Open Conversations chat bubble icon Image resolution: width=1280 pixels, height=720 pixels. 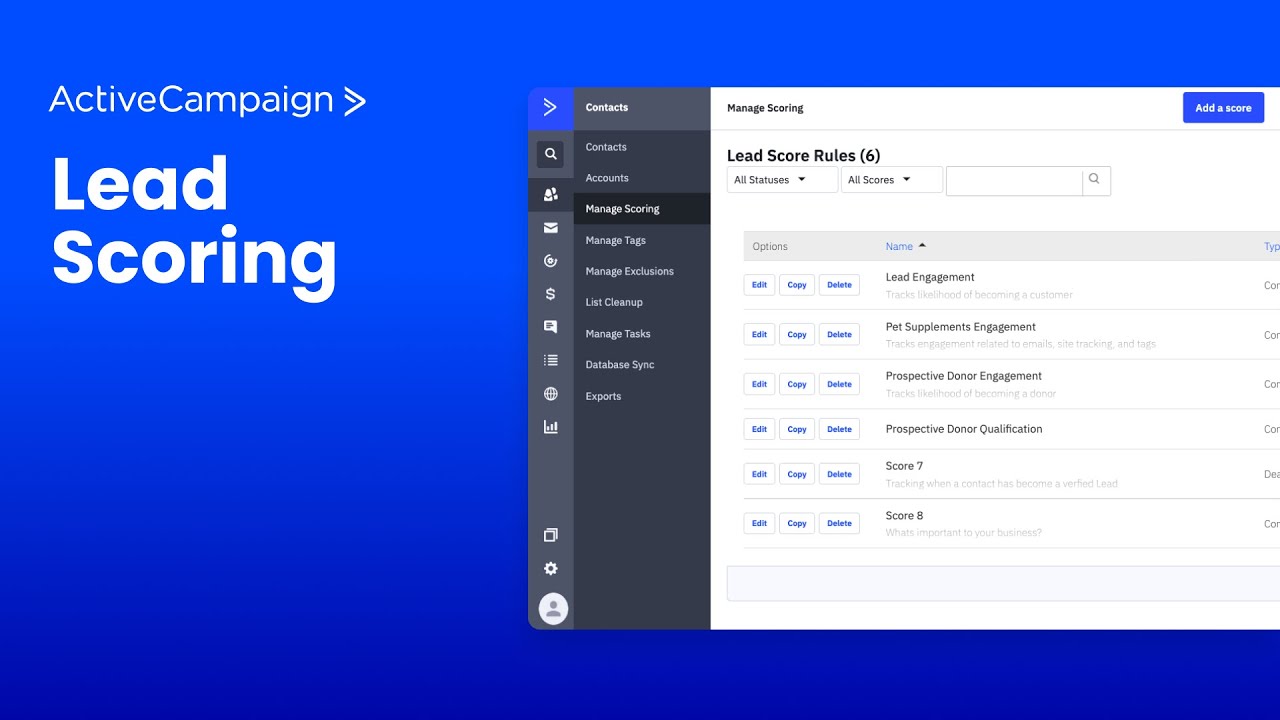click(550, 327)
